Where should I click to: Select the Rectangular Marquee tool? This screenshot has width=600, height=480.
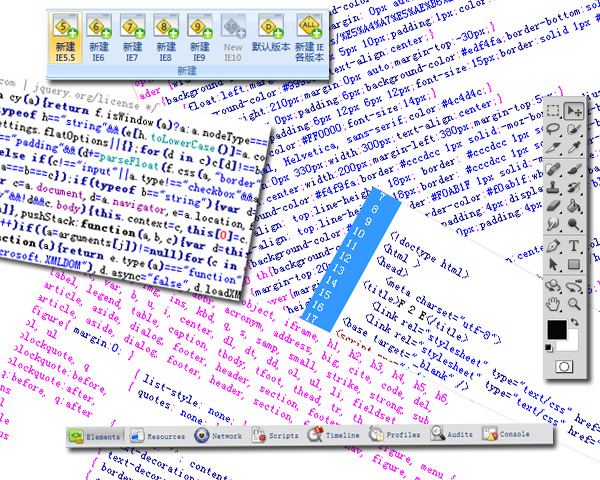click(x=553, y=111)
